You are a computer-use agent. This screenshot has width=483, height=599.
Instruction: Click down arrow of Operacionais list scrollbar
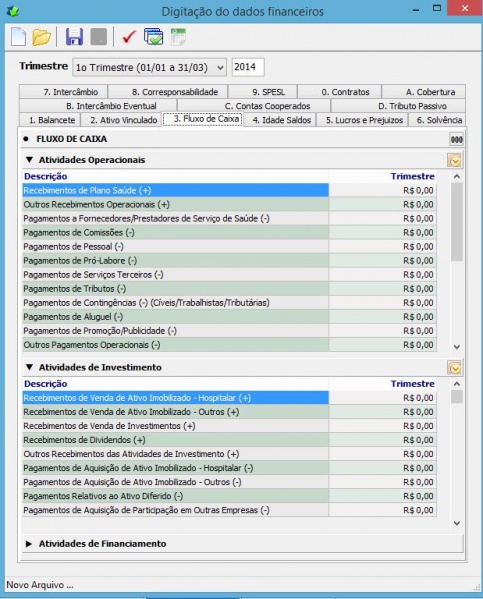457,347
